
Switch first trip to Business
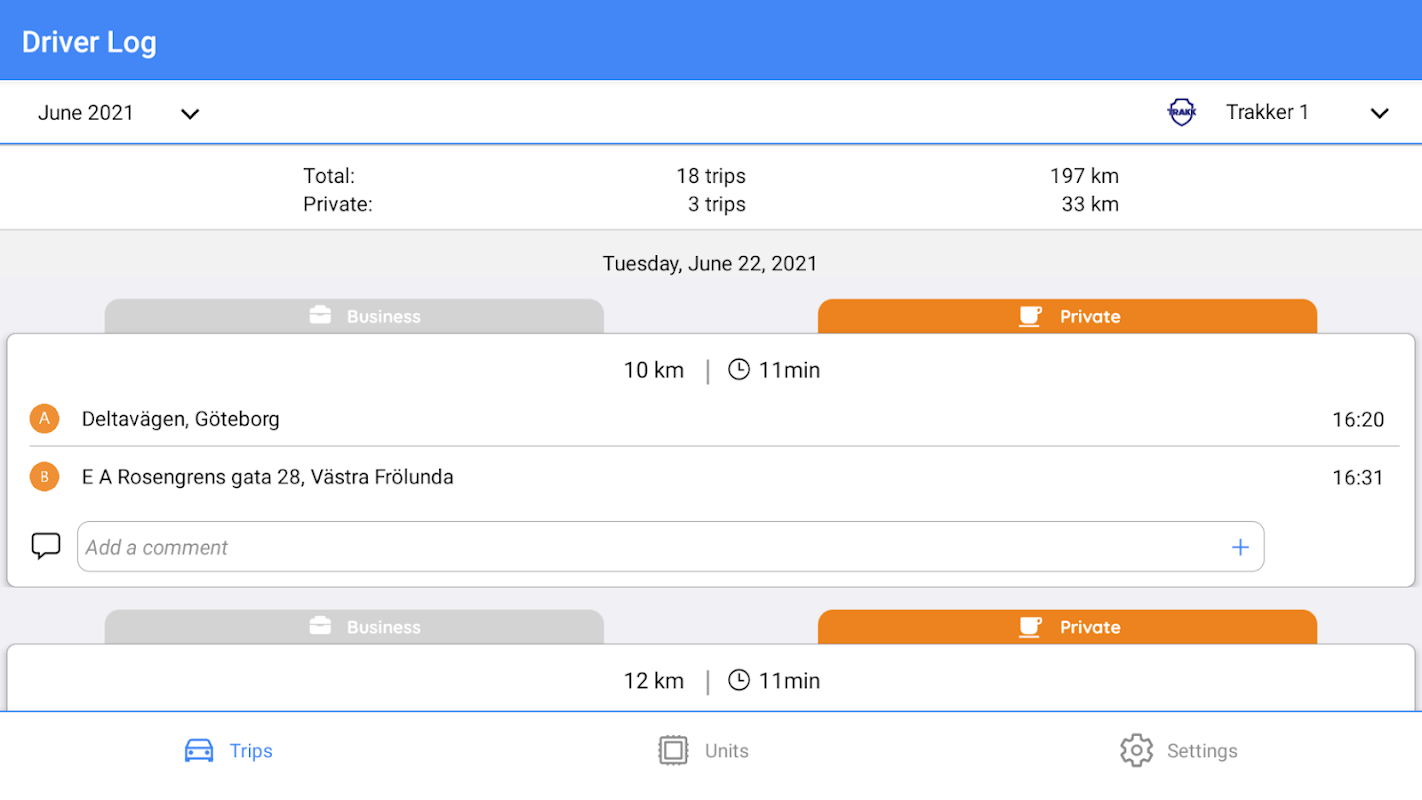tap(354, 316)
